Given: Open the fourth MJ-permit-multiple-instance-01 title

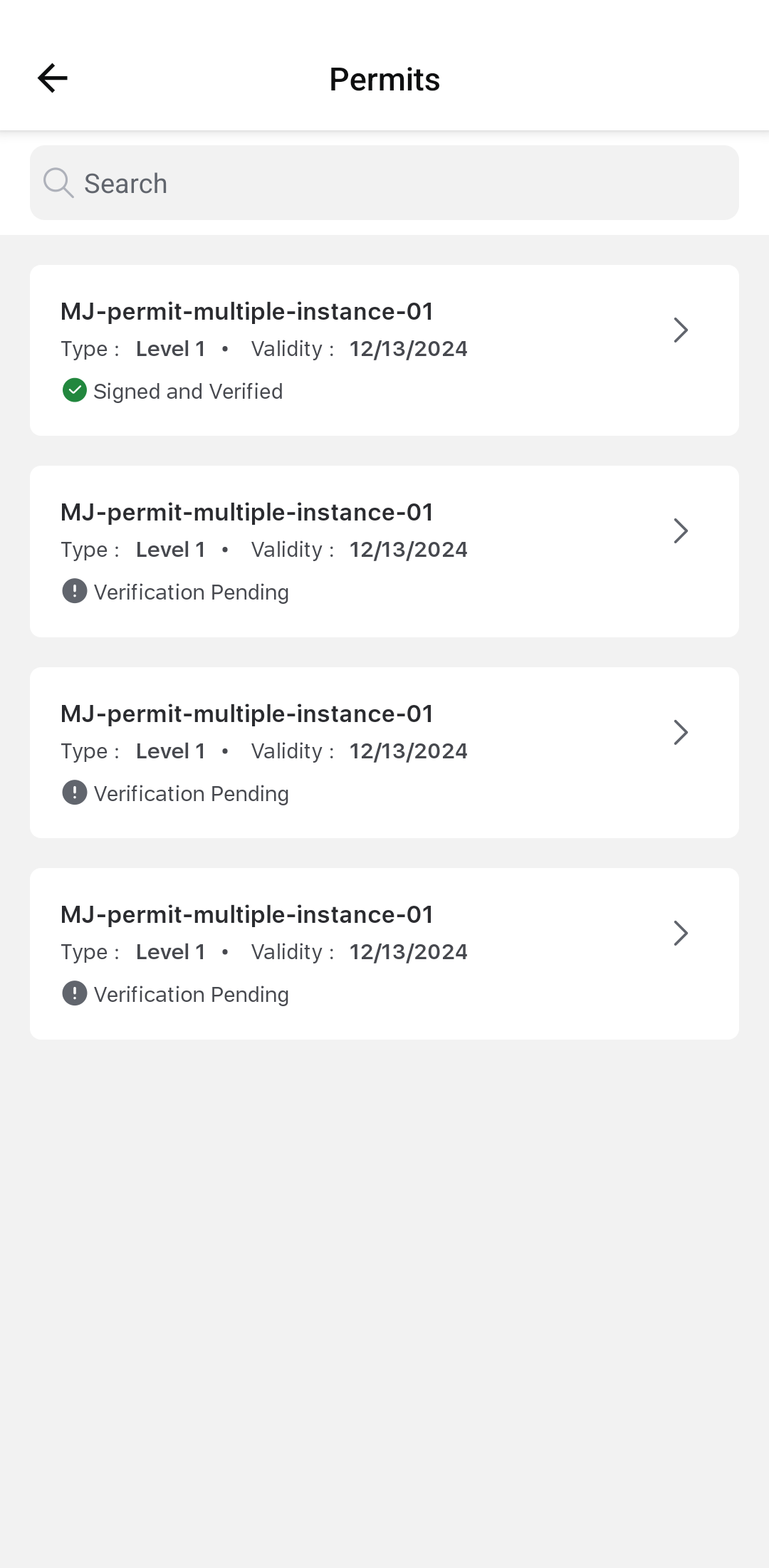Looking at the screenshot, I should pyautogui.click(x=247, y=914).
